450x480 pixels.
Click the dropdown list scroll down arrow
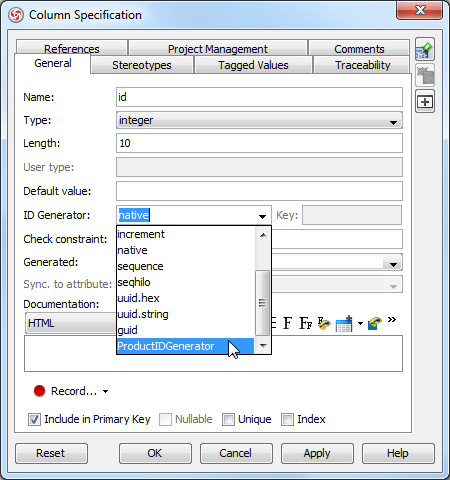pyautogui.click(x=263, y=346)
